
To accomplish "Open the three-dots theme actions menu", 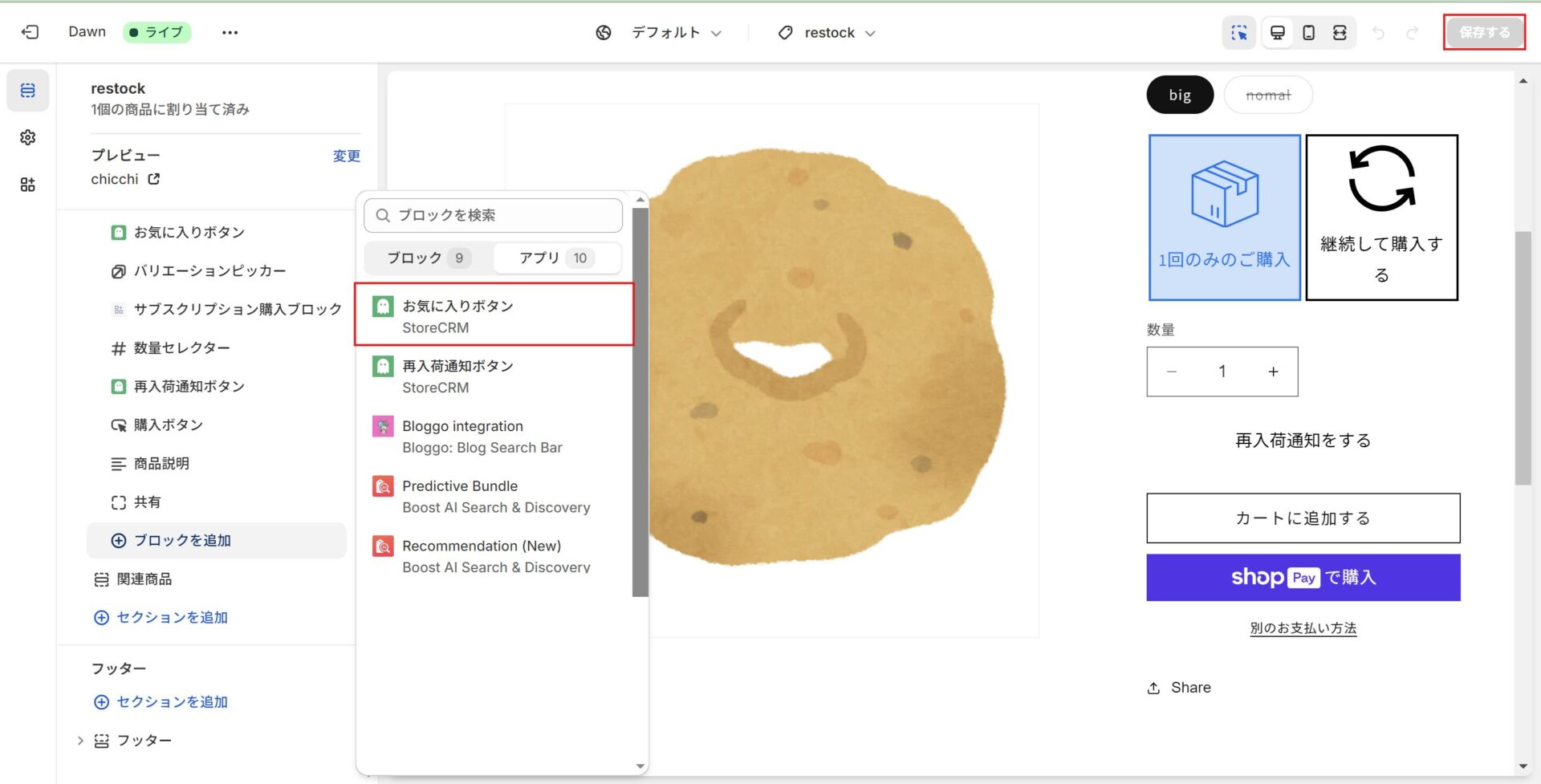I will 230,33.
